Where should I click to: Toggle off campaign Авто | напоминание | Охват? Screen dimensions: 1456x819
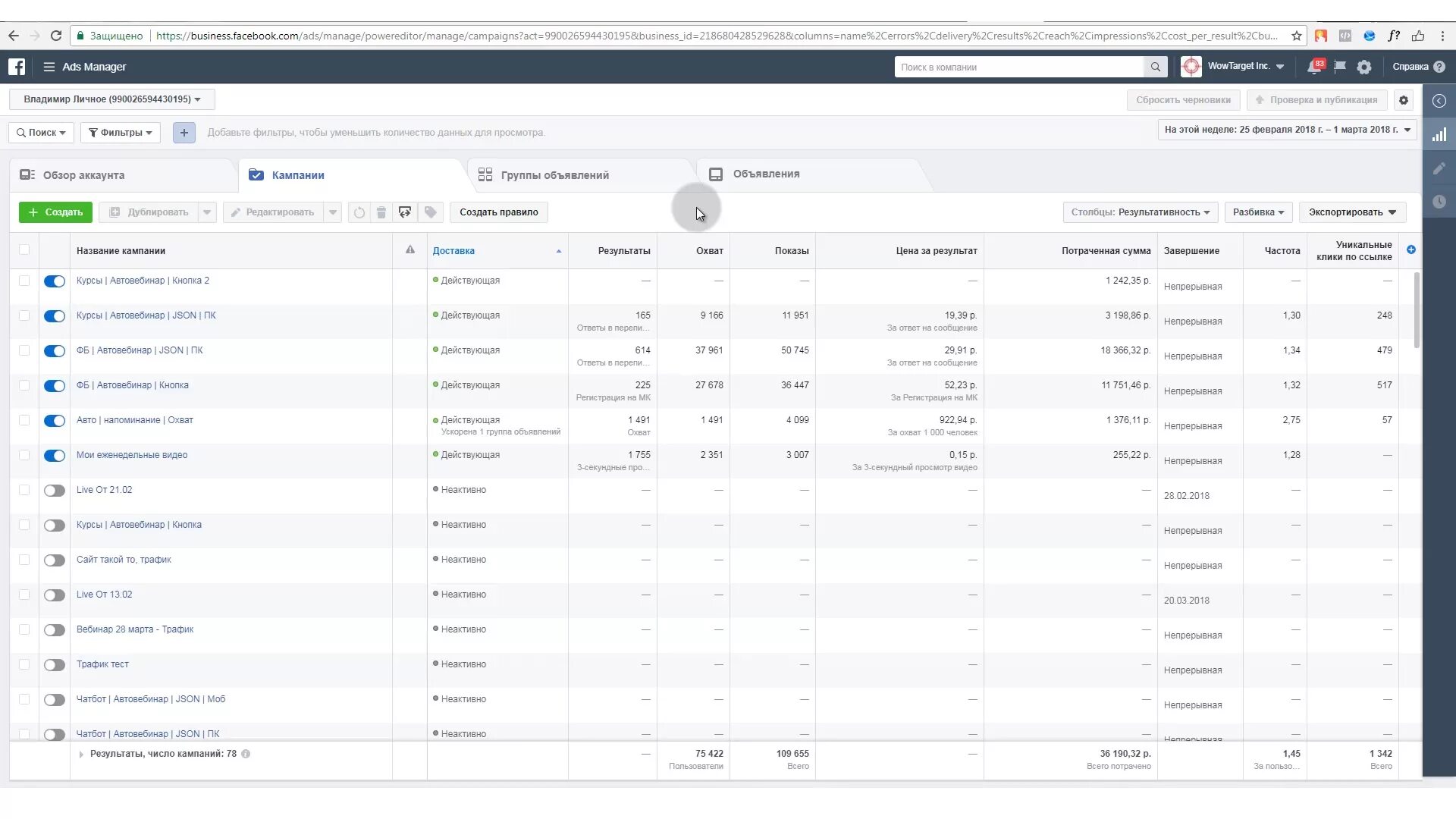(55, 421)
